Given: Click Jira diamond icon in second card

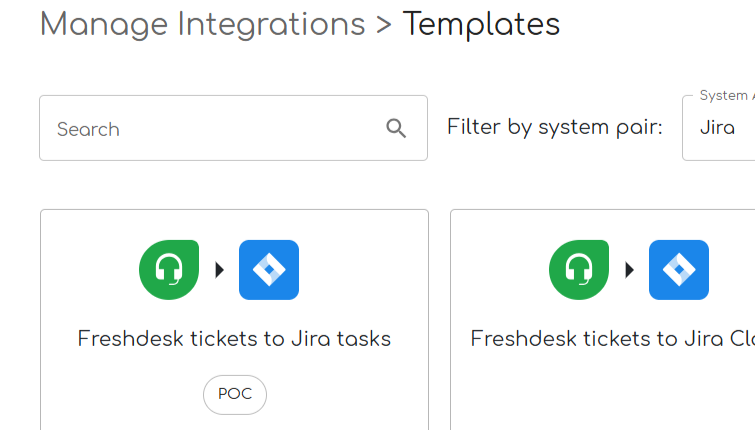Looking at the screenshot, I should [679, 270].
